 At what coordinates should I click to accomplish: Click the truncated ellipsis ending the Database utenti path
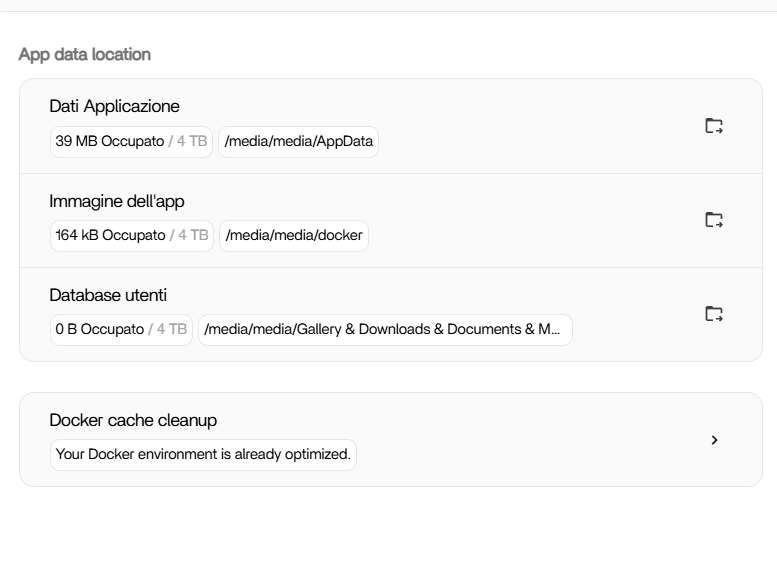(x=555, y=331)
